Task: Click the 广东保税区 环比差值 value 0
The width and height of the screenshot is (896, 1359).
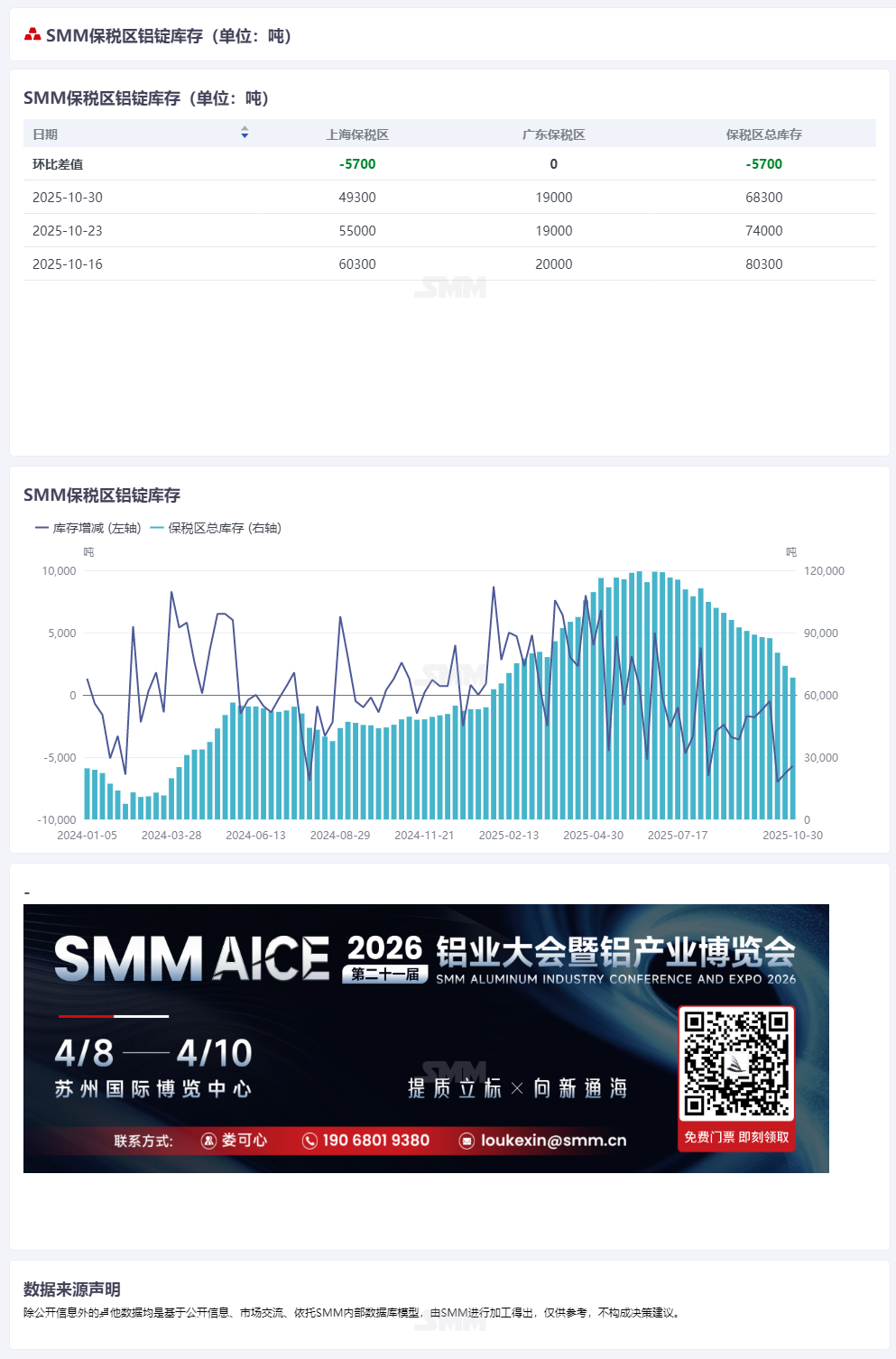Action: click(x=554, y=164)
